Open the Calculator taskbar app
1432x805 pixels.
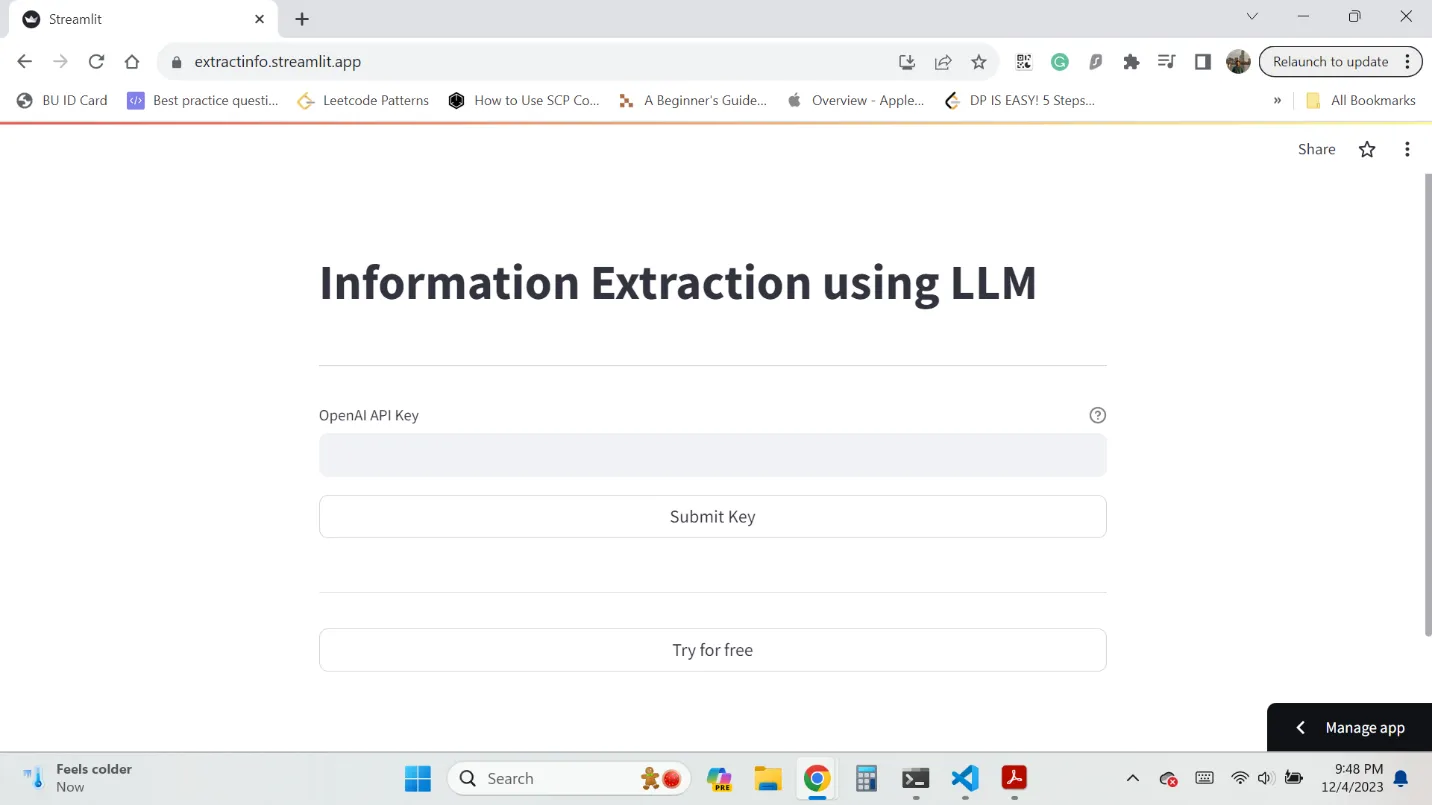[x=866, y=778]
